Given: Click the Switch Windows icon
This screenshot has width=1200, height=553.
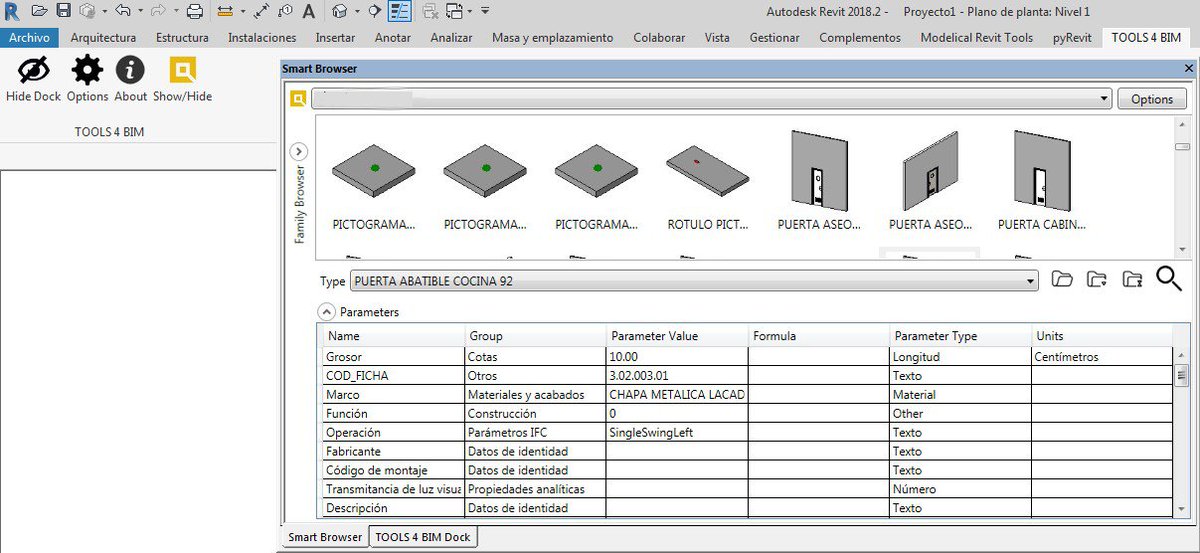Looking at the screenshot, I should (x=454, y=11).
